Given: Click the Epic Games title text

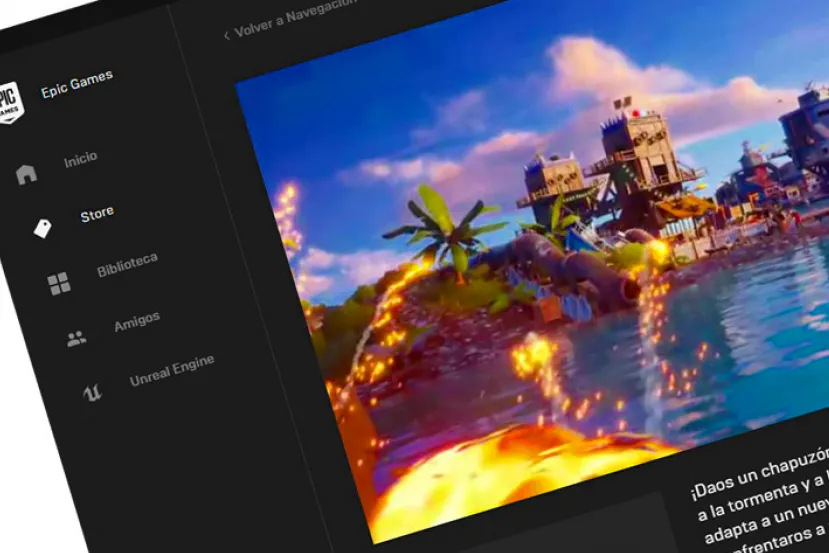Looking at the screenshot, I should (x=77, y=84).
